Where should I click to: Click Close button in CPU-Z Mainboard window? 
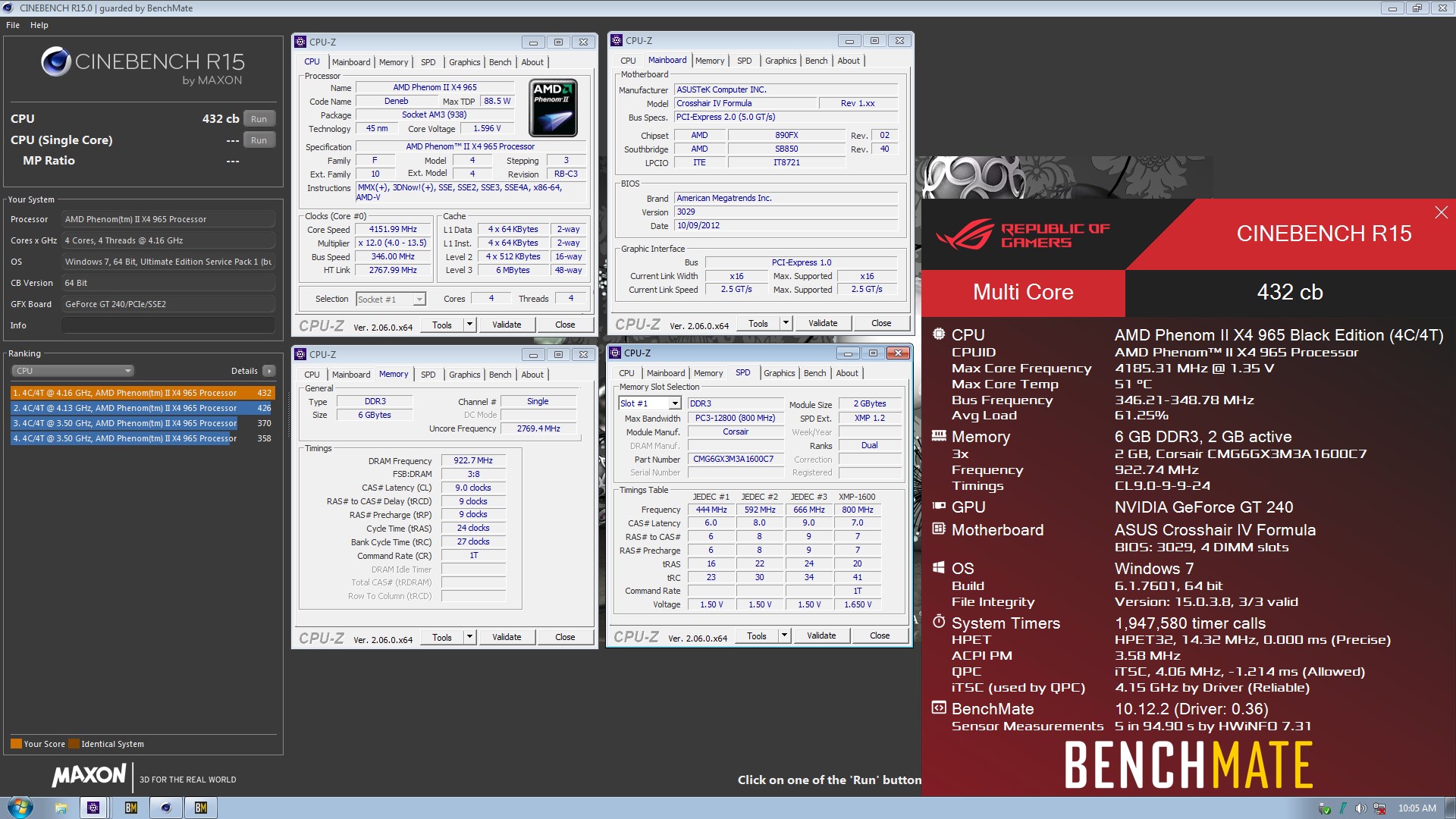[881, 323]
